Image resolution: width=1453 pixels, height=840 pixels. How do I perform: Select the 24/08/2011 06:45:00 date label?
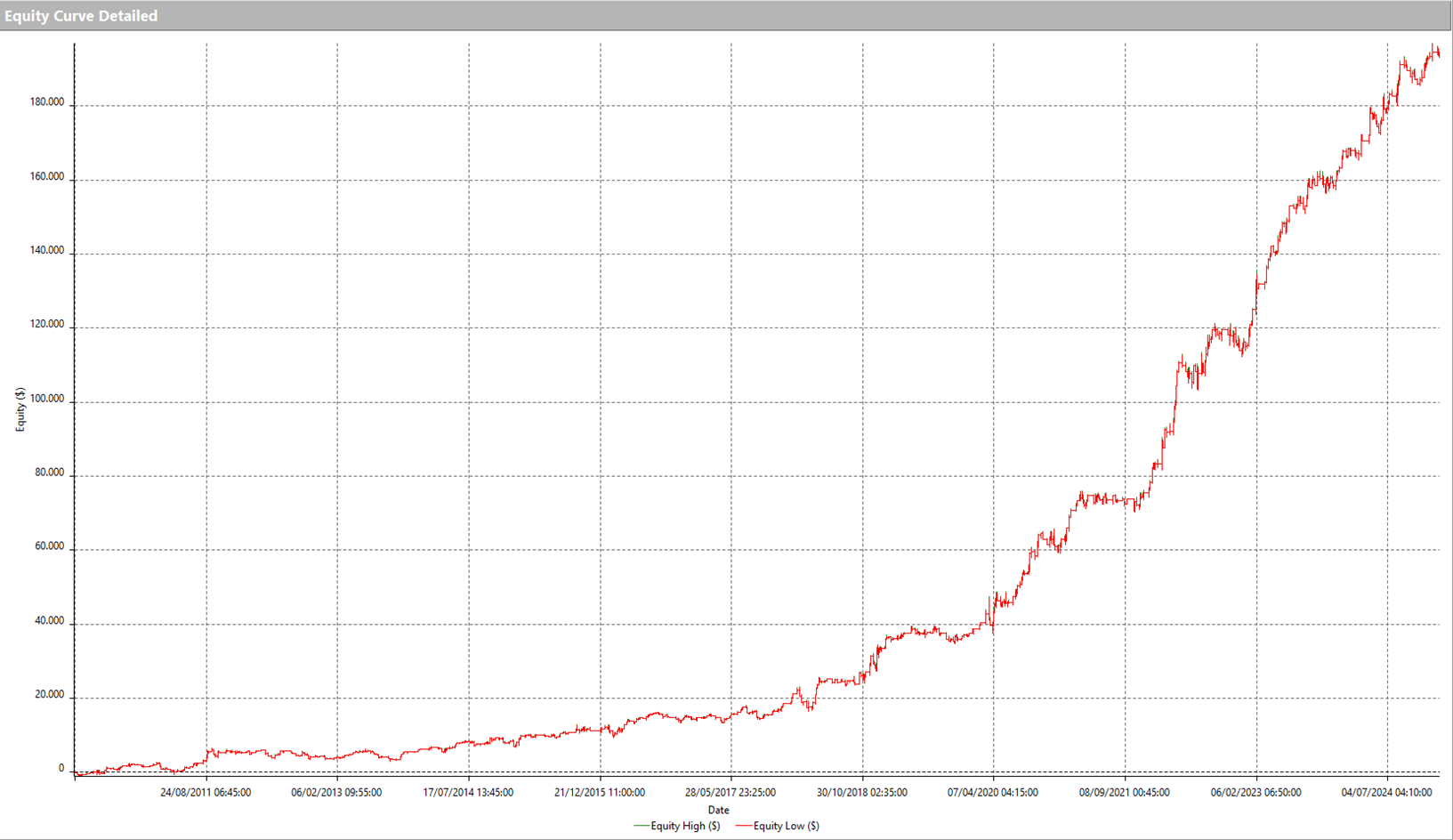point(206,792)
